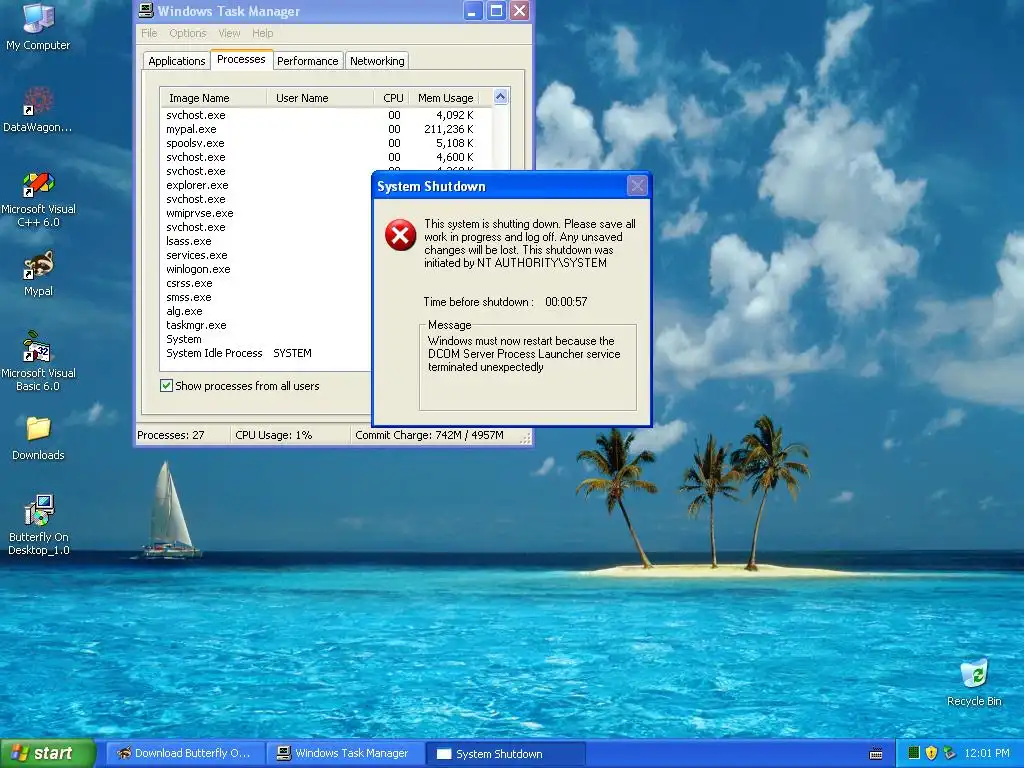
Task: Click the Task Manager title bar icon
Action: pyautogui.click(x=146, y=10)
